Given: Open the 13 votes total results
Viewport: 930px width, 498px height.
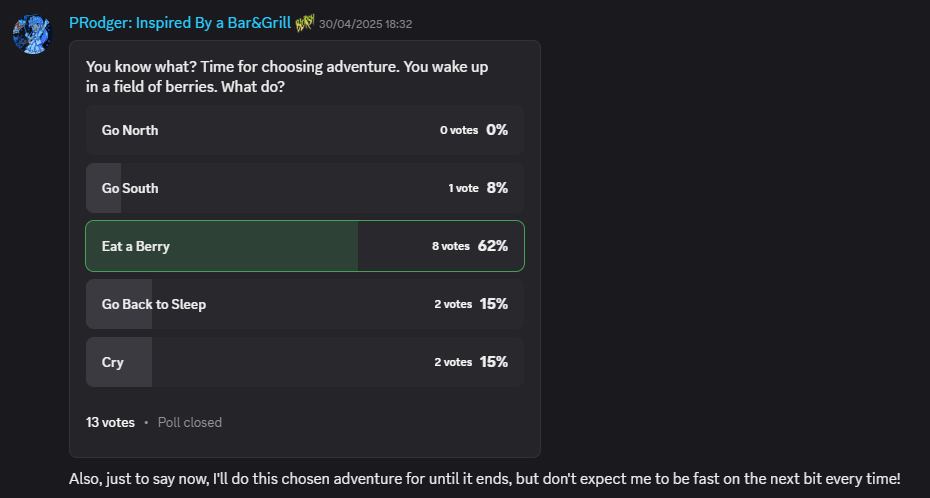Looking at the screenshot, I should tap(110, 423).
